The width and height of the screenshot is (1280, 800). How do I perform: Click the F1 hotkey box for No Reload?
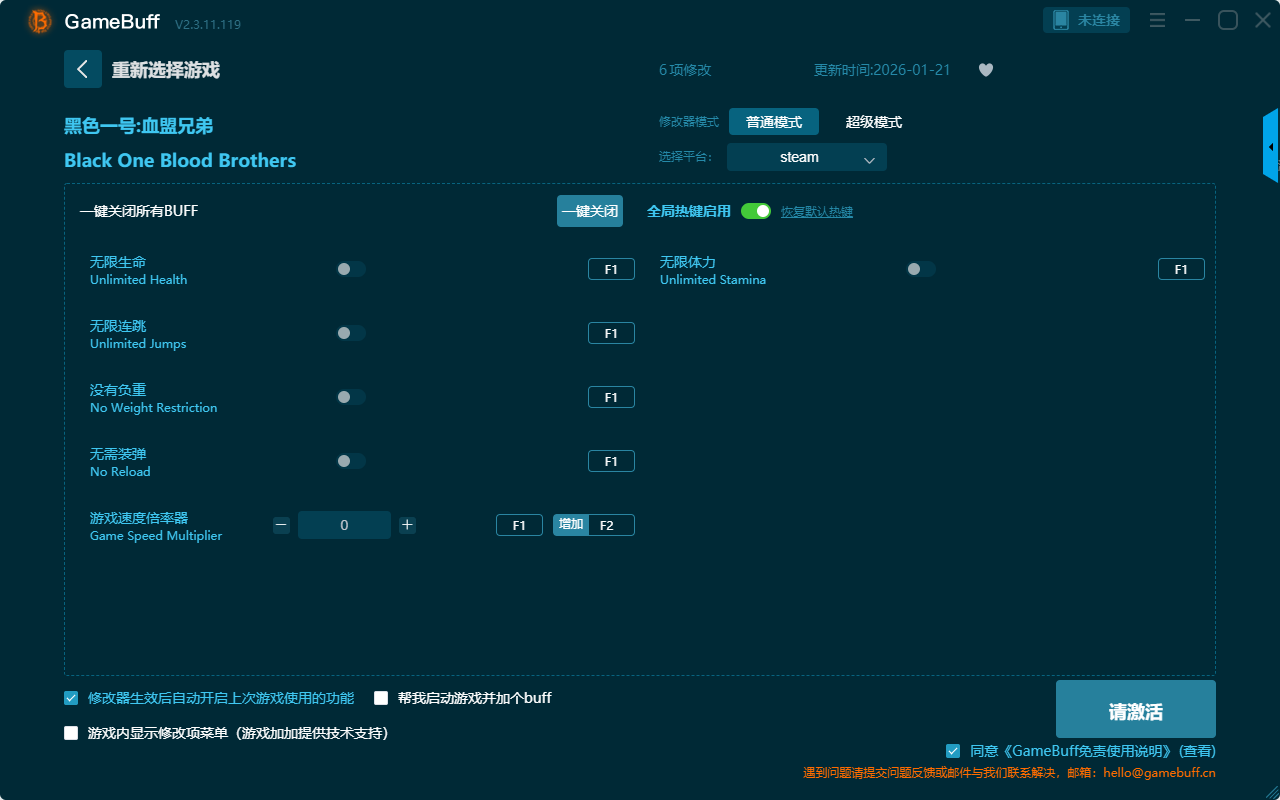611,461
